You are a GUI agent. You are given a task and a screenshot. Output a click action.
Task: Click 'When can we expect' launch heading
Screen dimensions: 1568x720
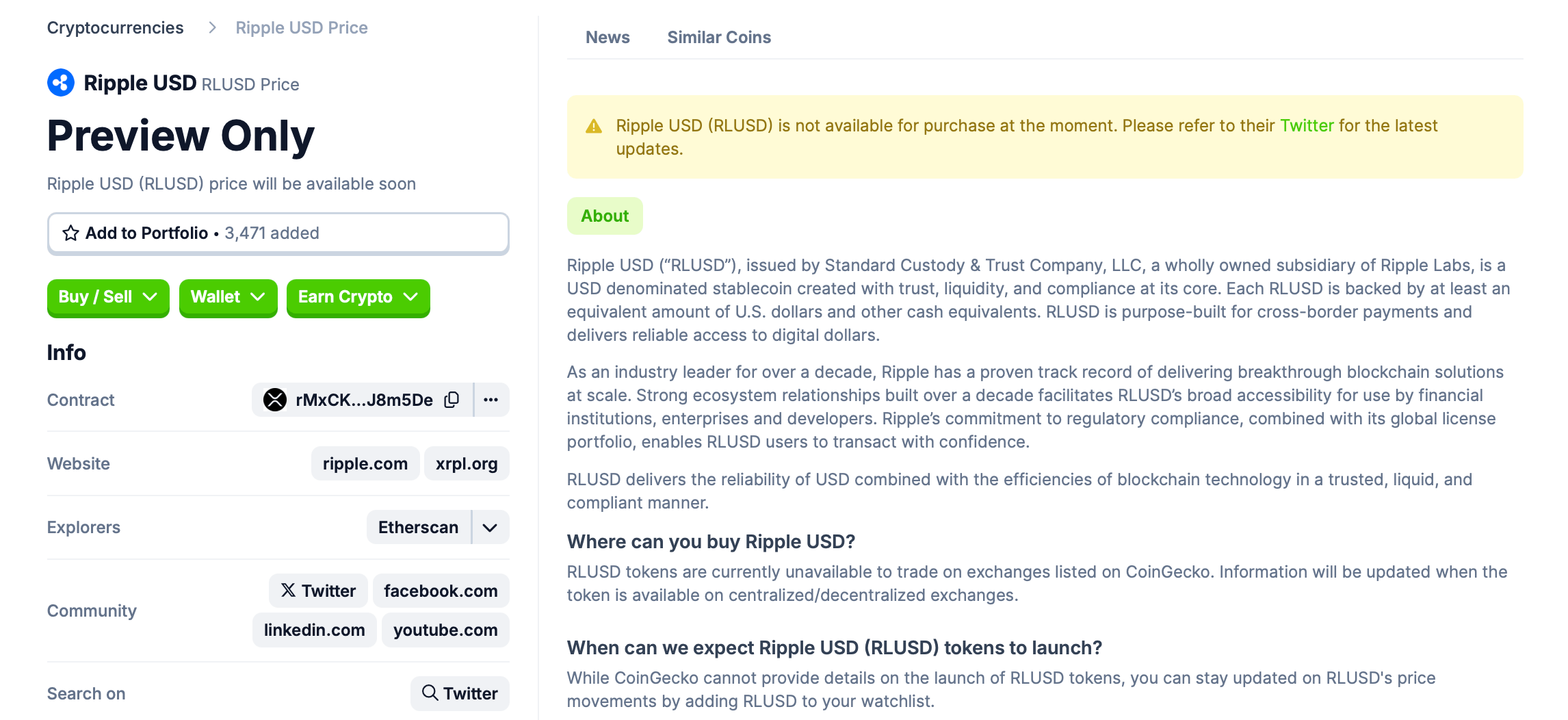tap(834, 648)
